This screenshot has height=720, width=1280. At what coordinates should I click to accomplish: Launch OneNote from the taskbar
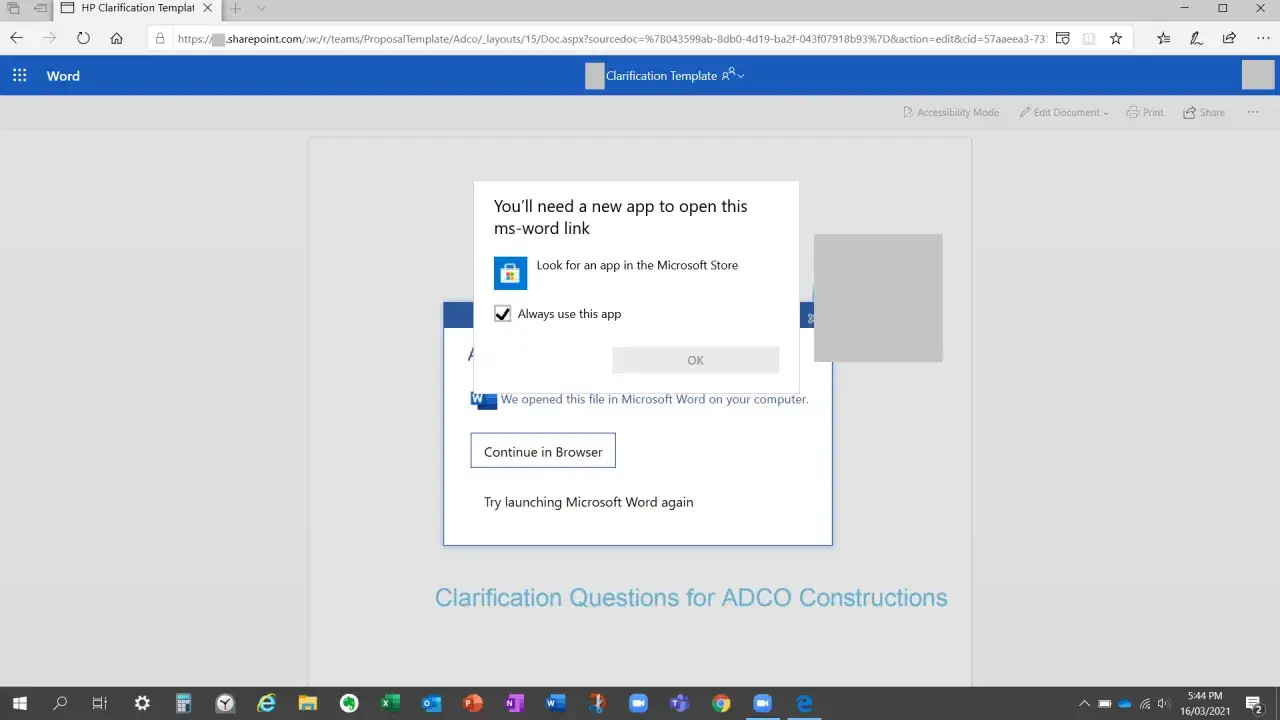coord(514,703)
